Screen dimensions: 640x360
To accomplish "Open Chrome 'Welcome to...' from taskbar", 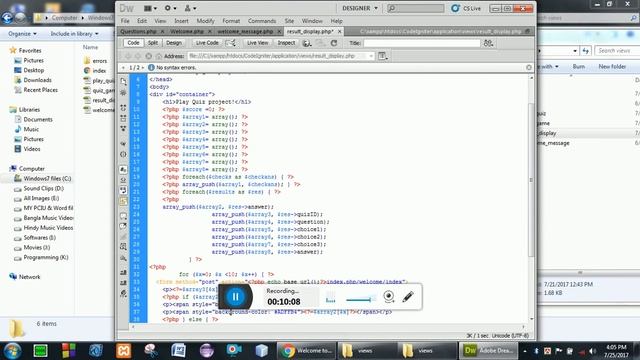I will (x=307, y=351).
